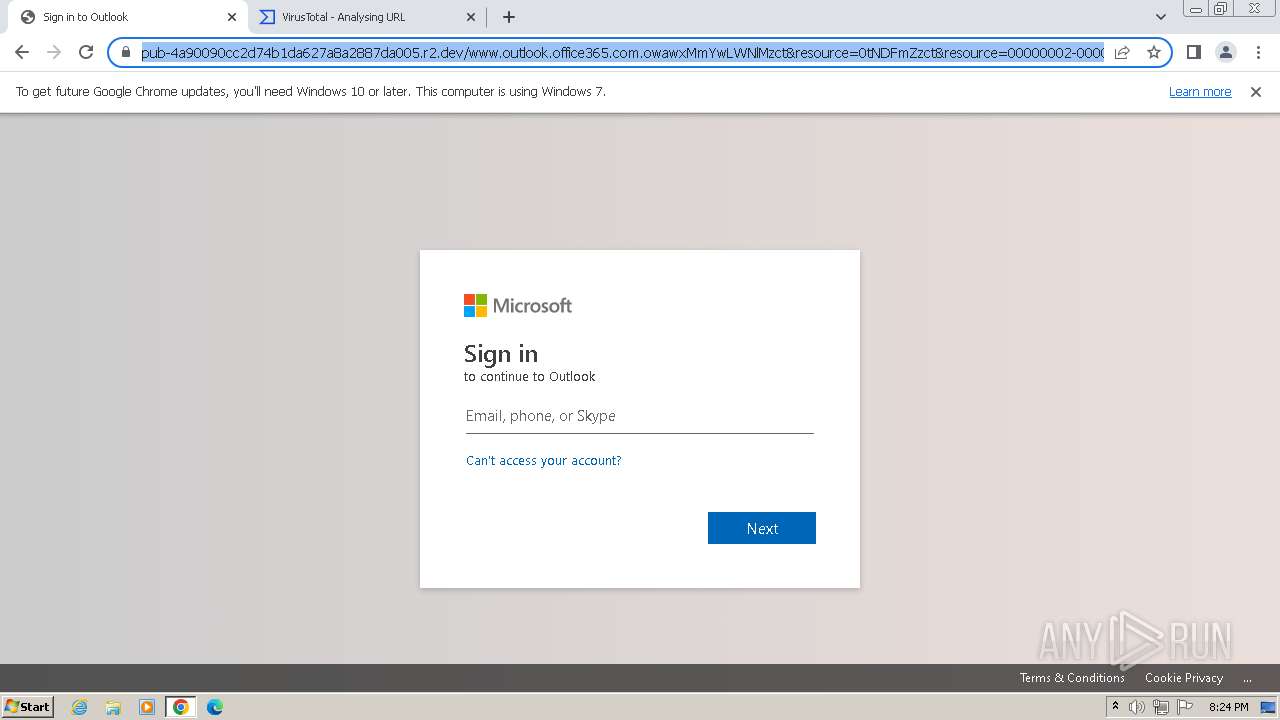Open the Action Center flag icon
Viewport: 1280px width, 720px height.
(1184, 707)
